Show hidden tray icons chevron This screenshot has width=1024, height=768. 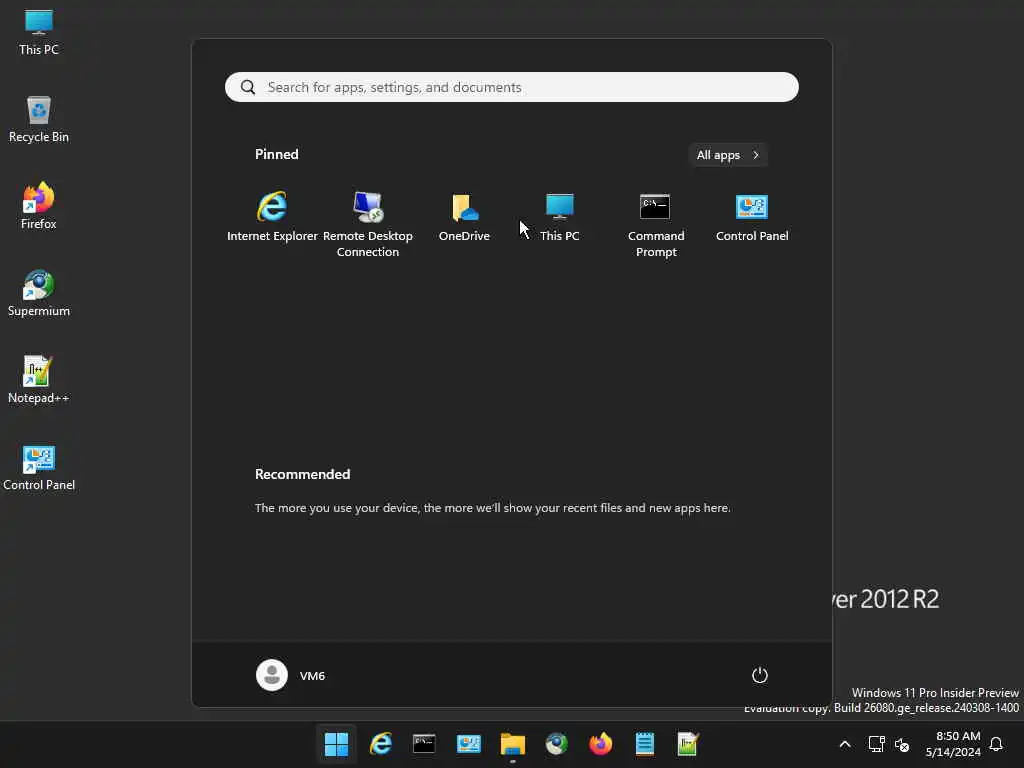click(844, 744)
